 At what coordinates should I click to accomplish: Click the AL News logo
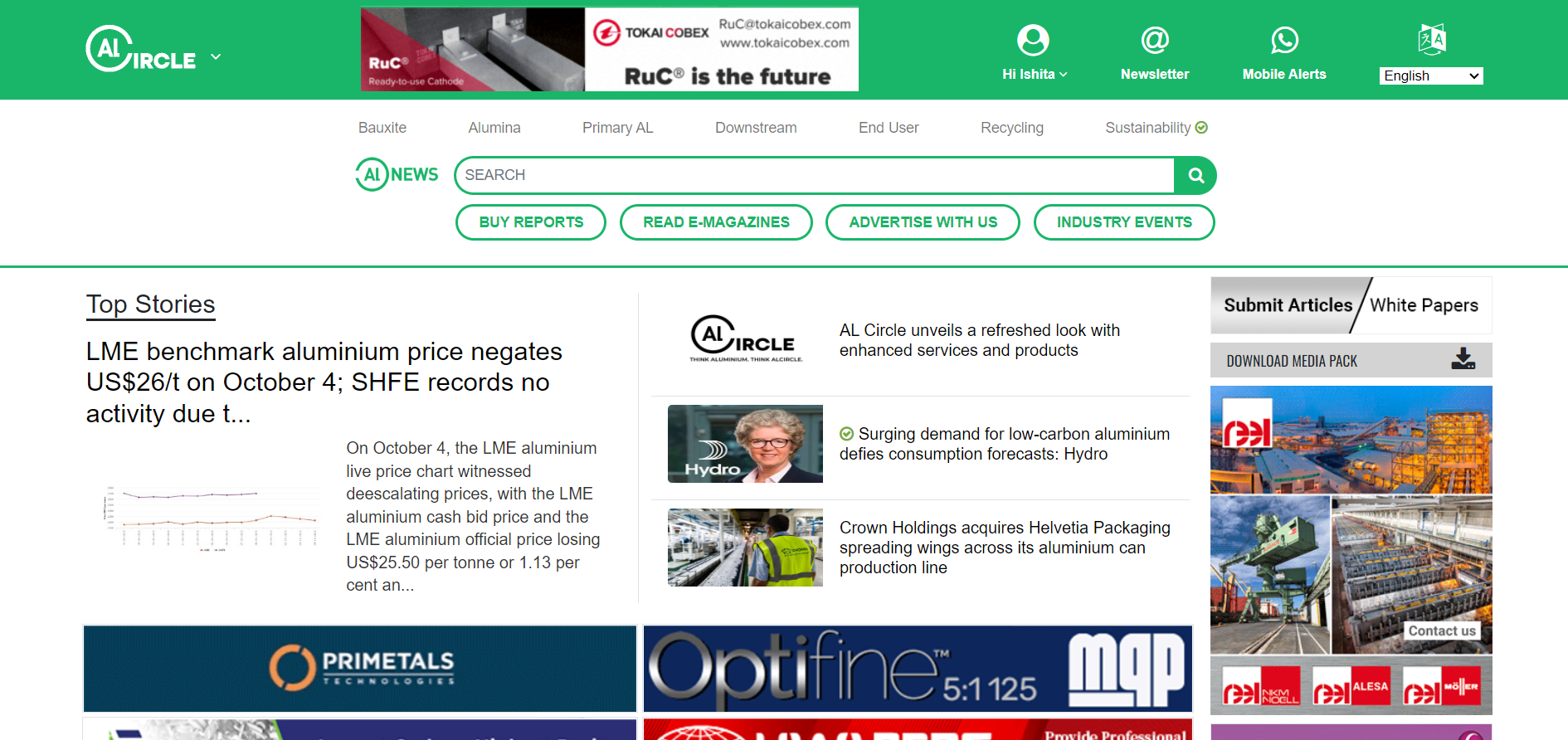tap(397, 174)
